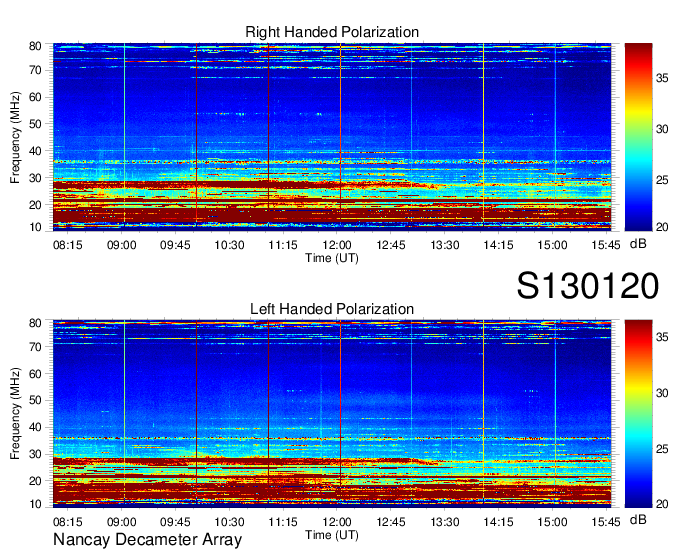Viewport: 680px width, 552px height.
Task: Click the "dB" unit beside Left Handed colorbar
Action: 638,519
